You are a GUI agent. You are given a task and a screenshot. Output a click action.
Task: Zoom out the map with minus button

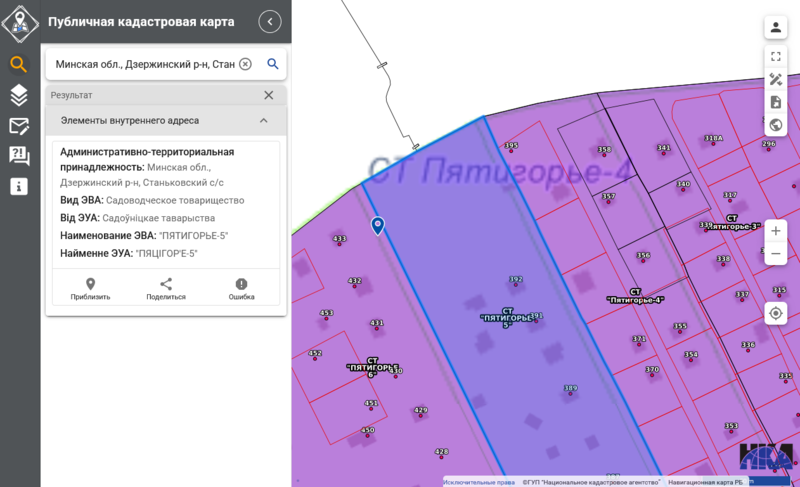pyautogui.click(x=776, y=255)
